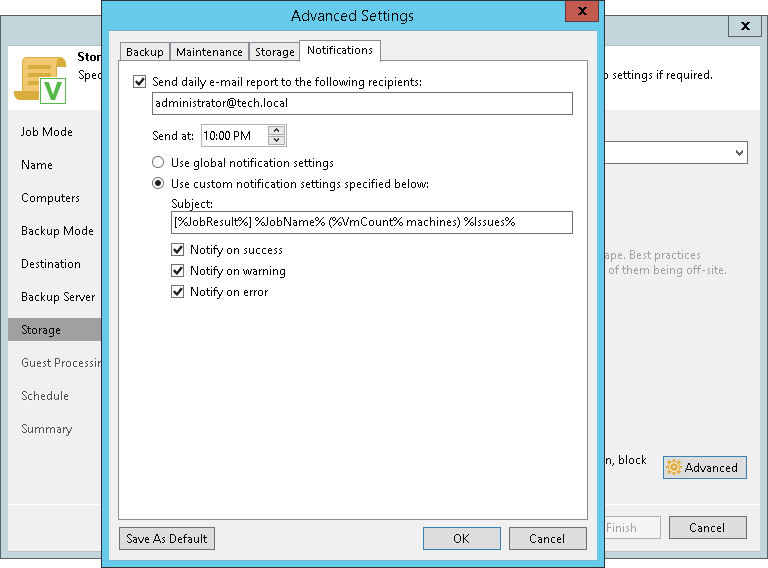The width and height of the screenshot is (768, 568).
Task: Go to the Name wizard step
Action: (x=37, y=165)
